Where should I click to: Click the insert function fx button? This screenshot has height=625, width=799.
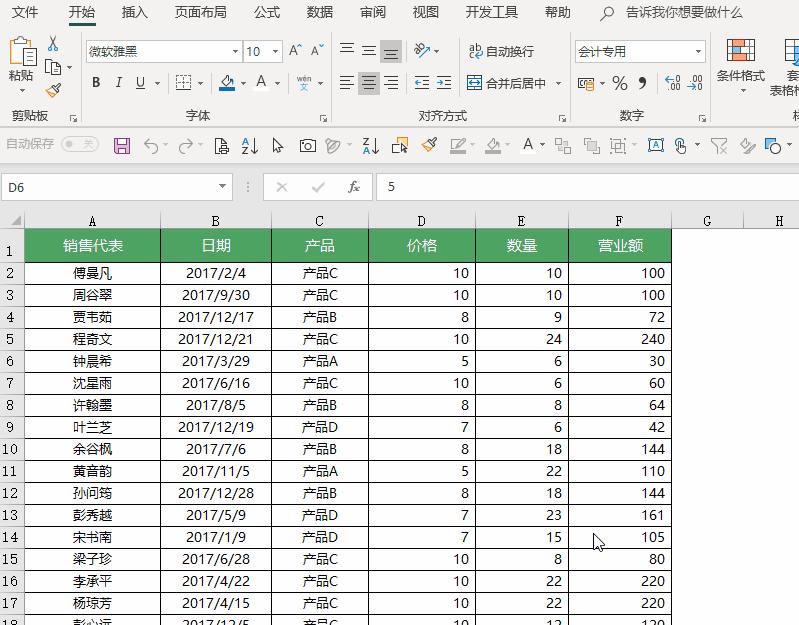tap(354, 187)
